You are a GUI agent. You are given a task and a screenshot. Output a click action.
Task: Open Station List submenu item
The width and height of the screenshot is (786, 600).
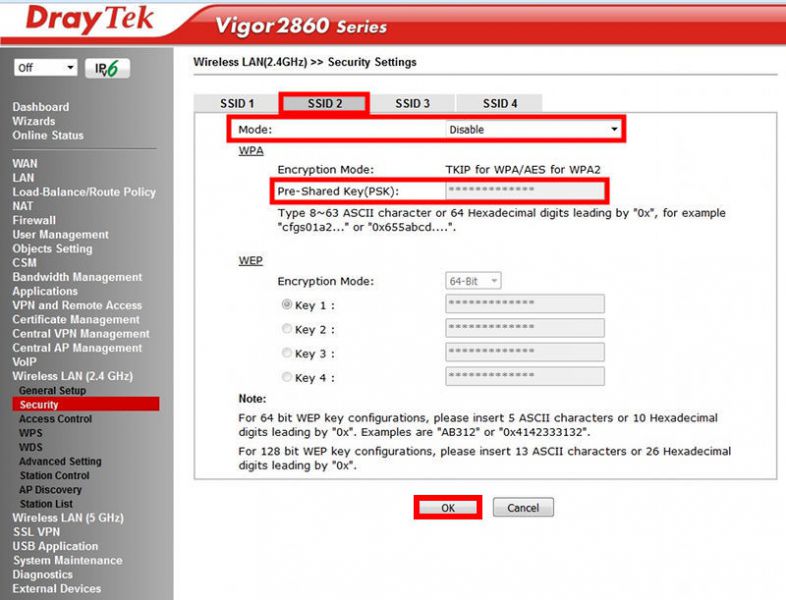[x=46, y=503]
